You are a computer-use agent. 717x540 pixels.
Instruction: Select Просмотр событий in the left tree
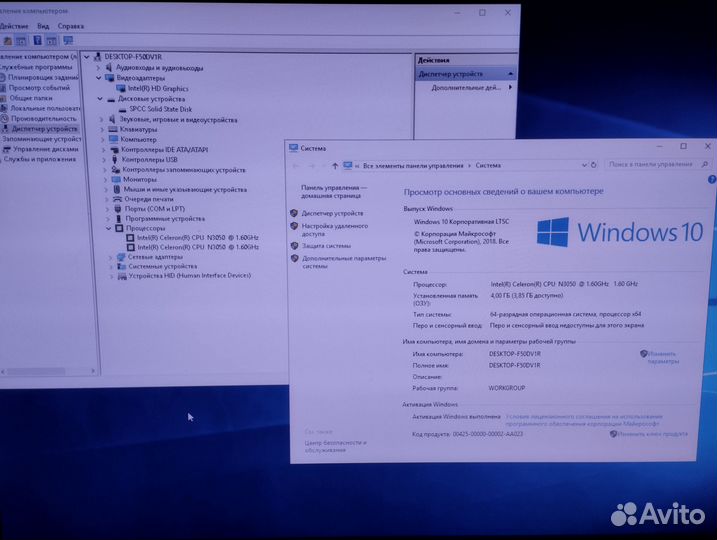(40, 88)
